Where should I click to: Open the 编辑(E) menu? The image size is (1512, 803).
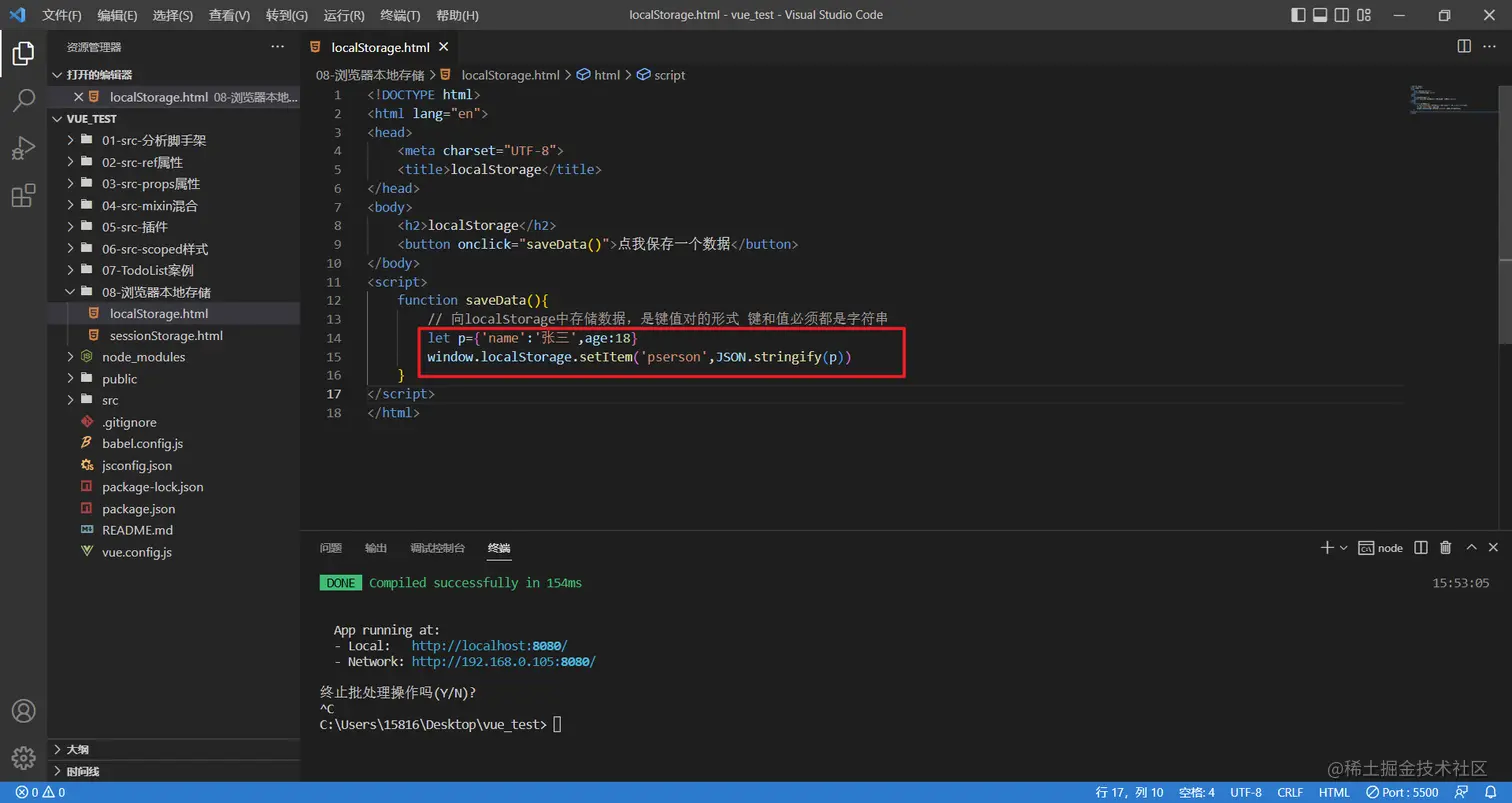pyautogui.click(x=118, y=15)
